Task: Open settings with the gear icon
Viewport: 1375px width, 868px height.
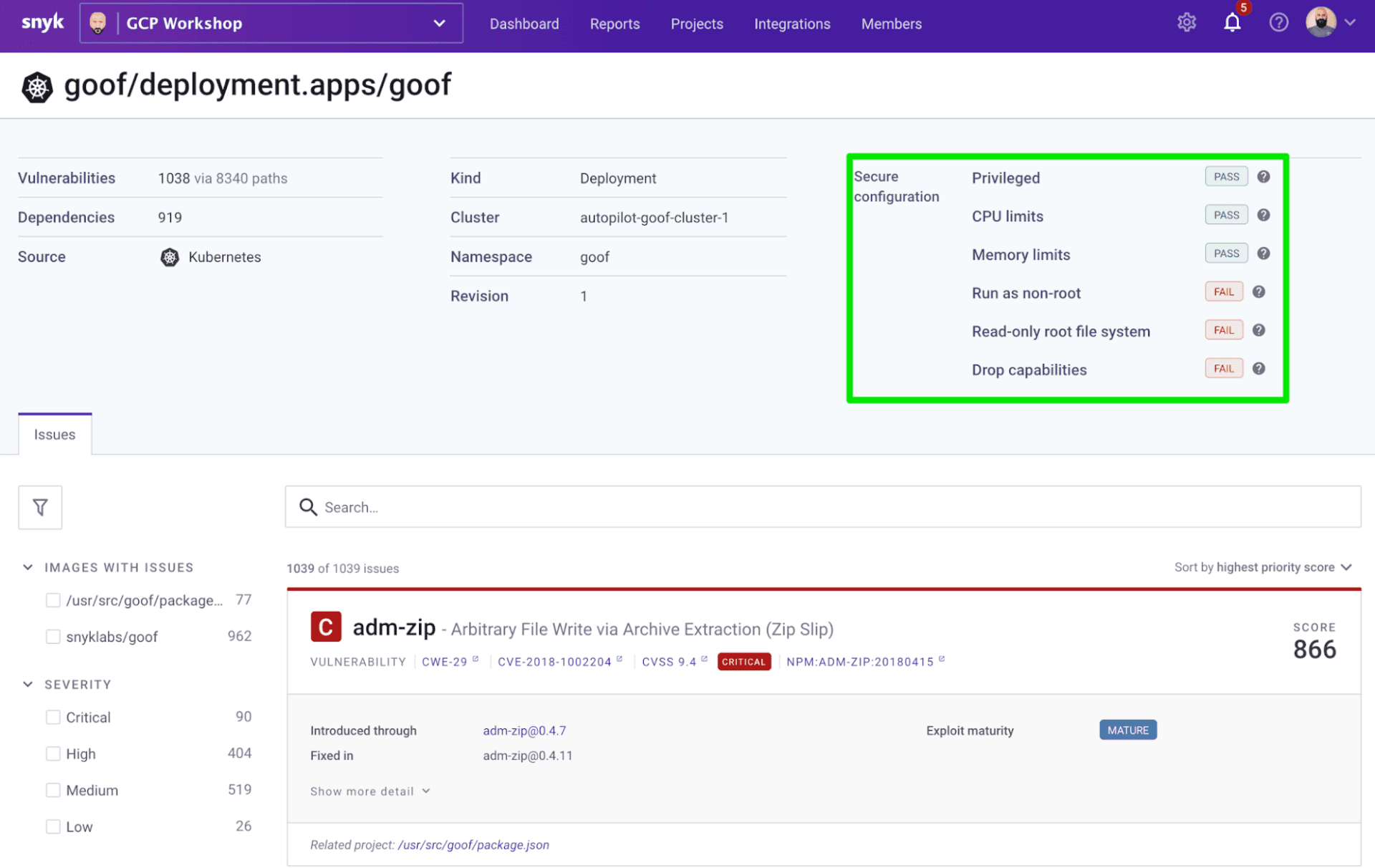Action: coord(1186,23)
